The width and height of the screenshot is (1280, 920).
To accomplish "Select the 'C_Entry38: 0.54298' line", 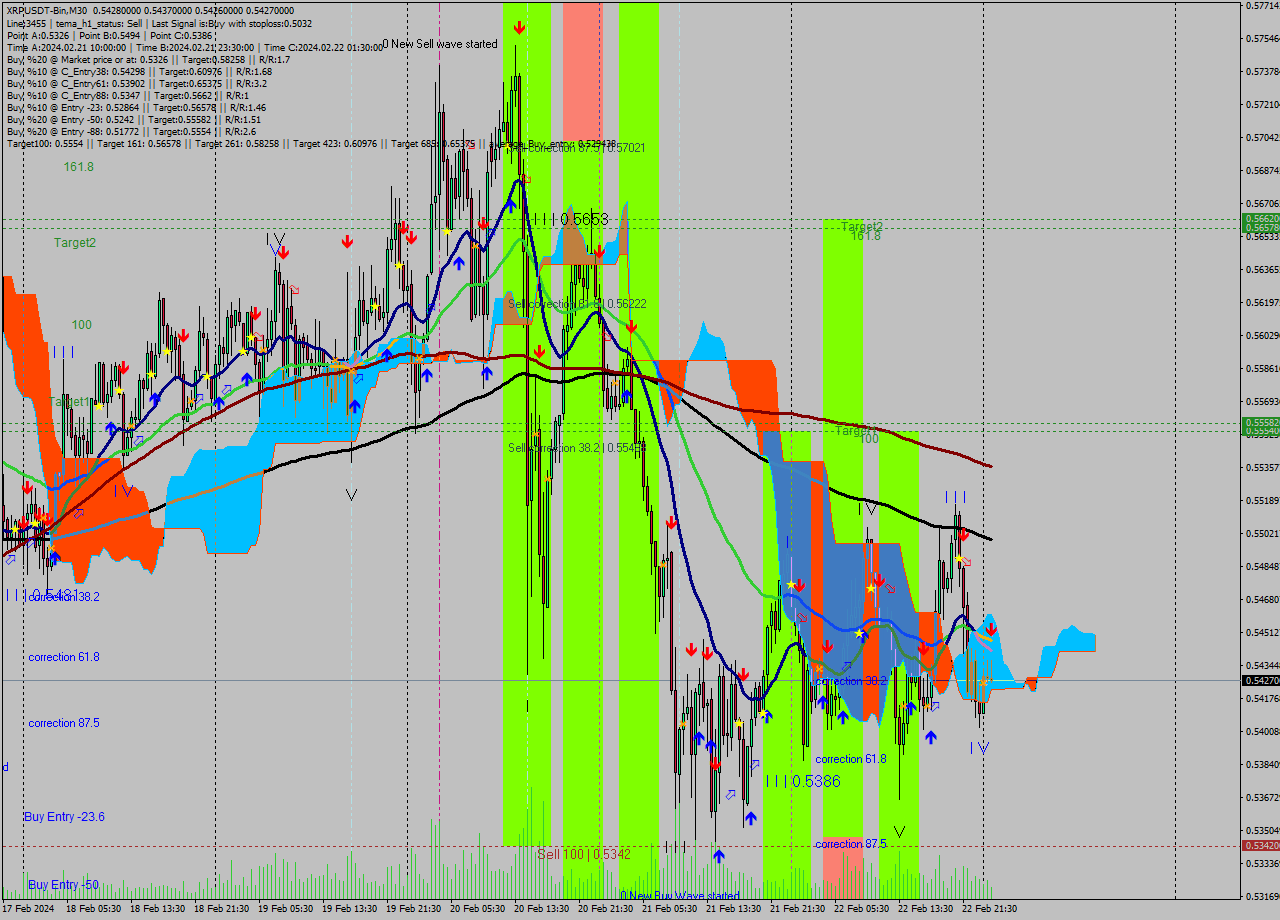I will [x=139, y=71].
